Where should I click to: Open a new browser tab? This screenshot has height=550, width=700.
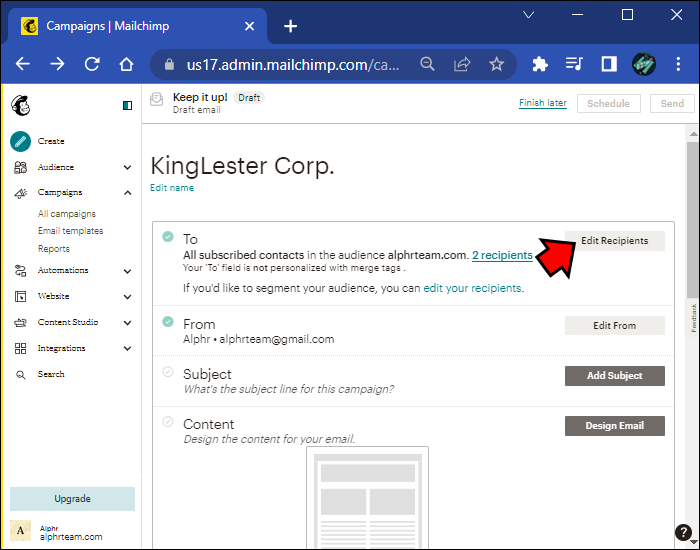[x=290, y=26]
